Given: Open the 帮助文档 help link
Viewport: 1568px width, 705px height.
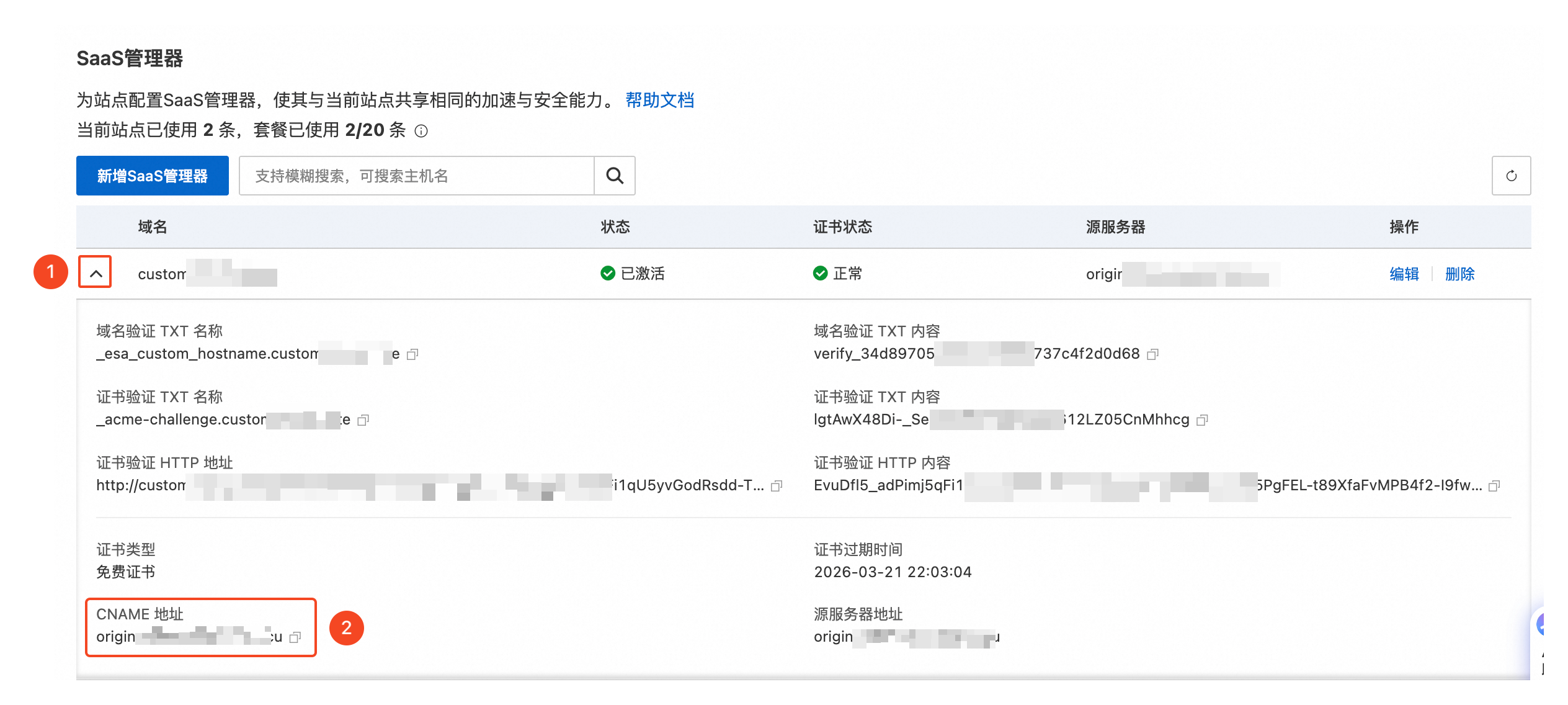Looking at the screenshot, I should 659,100.
